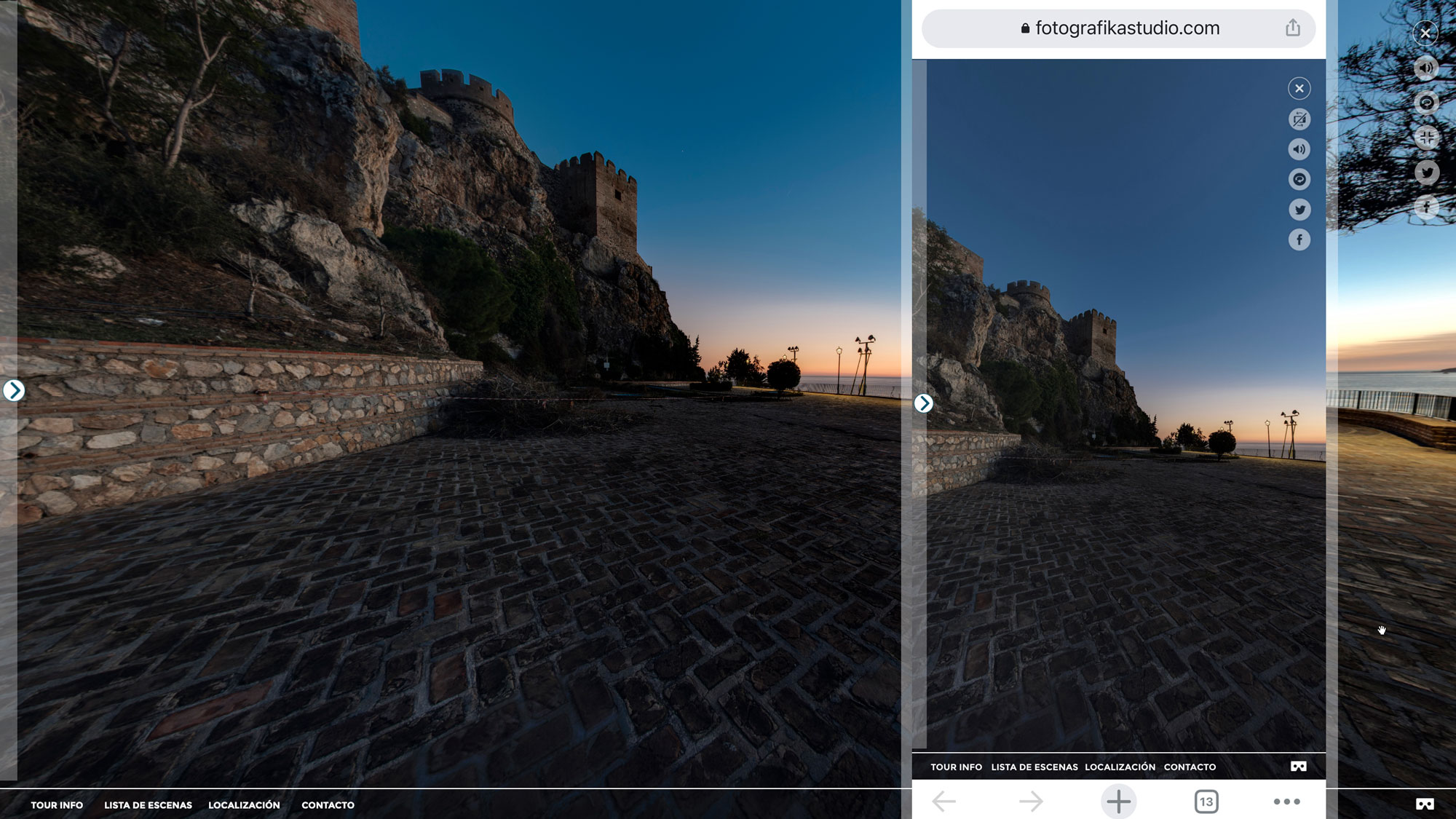Open CONTACTO in the desktop menu
The width and height of the screenshot is (1456, 819).
click(x=328, y=805)
